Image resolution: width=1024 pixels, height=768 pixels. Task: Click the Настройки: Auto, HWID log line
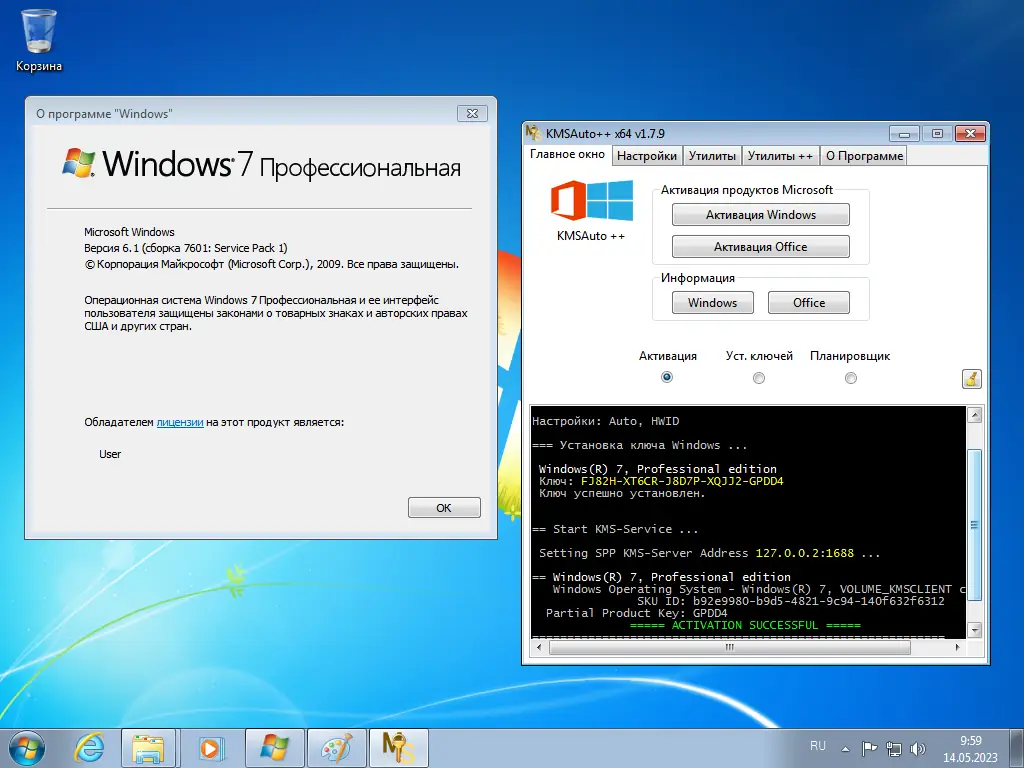pos(605,421)
